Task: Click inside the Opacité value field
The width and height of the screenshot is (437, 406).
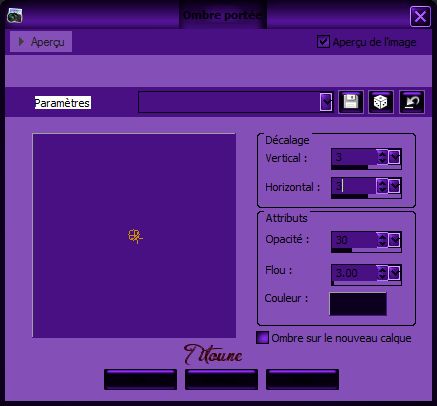Action: coord(354,240)
